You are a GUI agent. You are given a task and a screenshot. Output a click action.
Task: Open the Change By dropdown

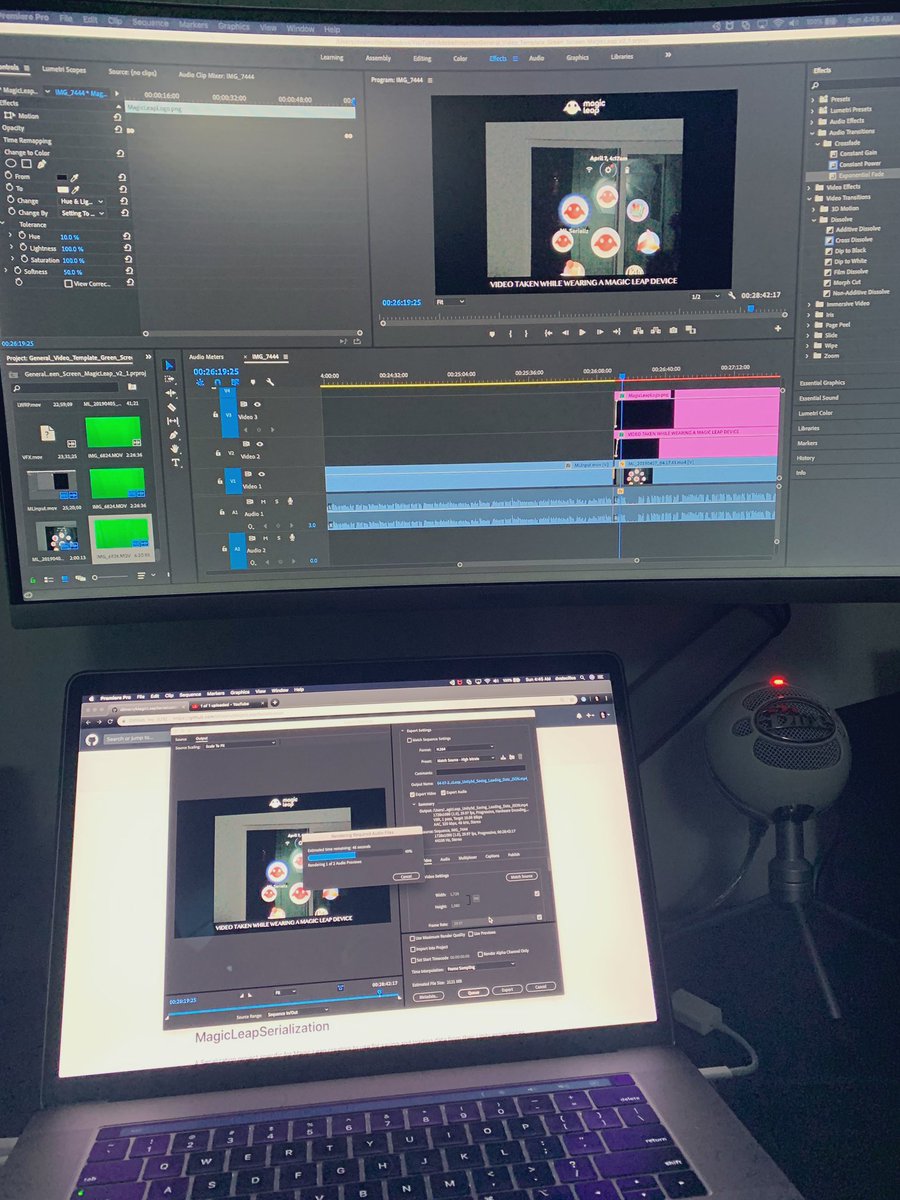click(82, 213)
